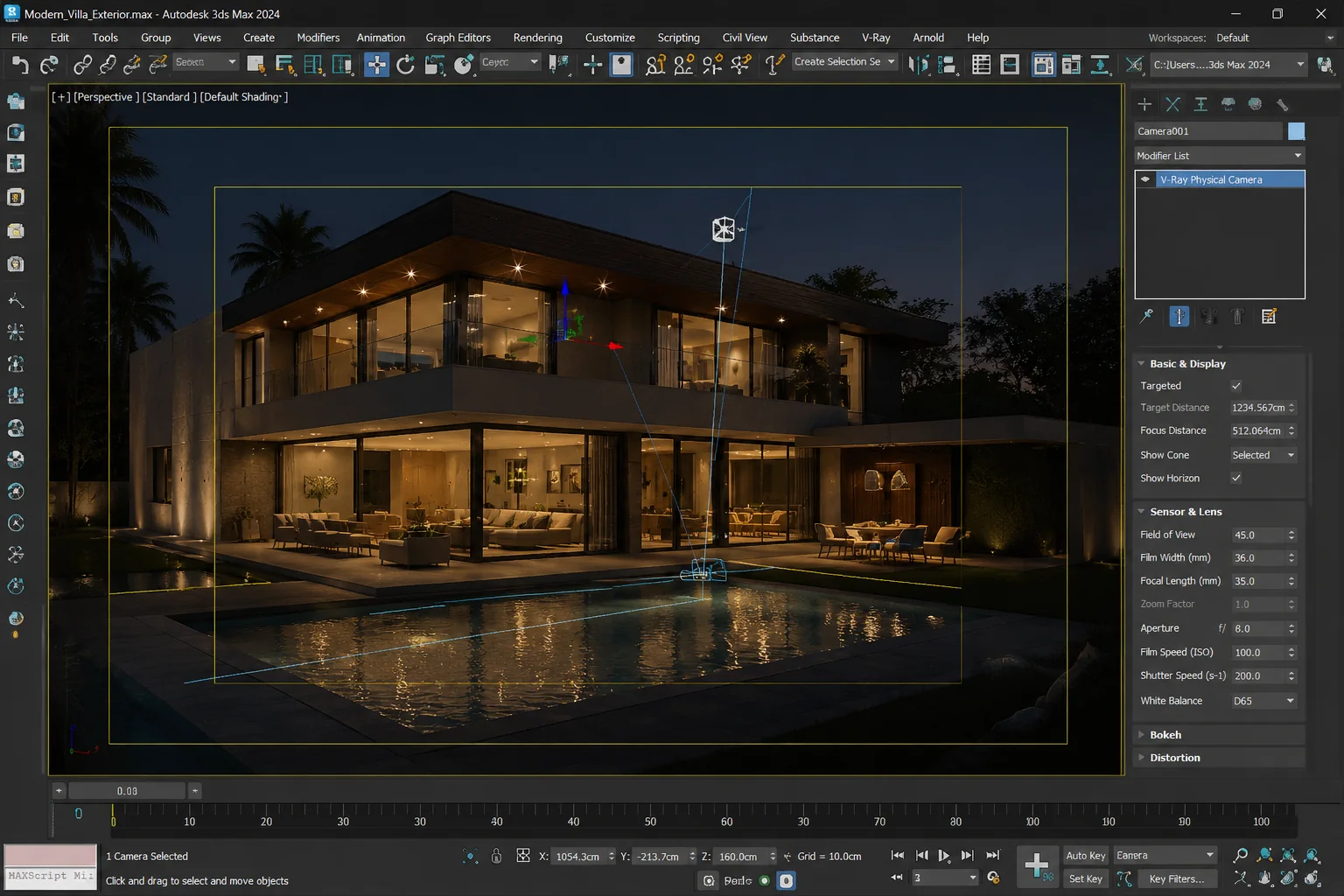Toggle the Show Horizon checkbox
Image resolution: width=1344 pixels, height=896 pixels.
[x=1236, y=478]
